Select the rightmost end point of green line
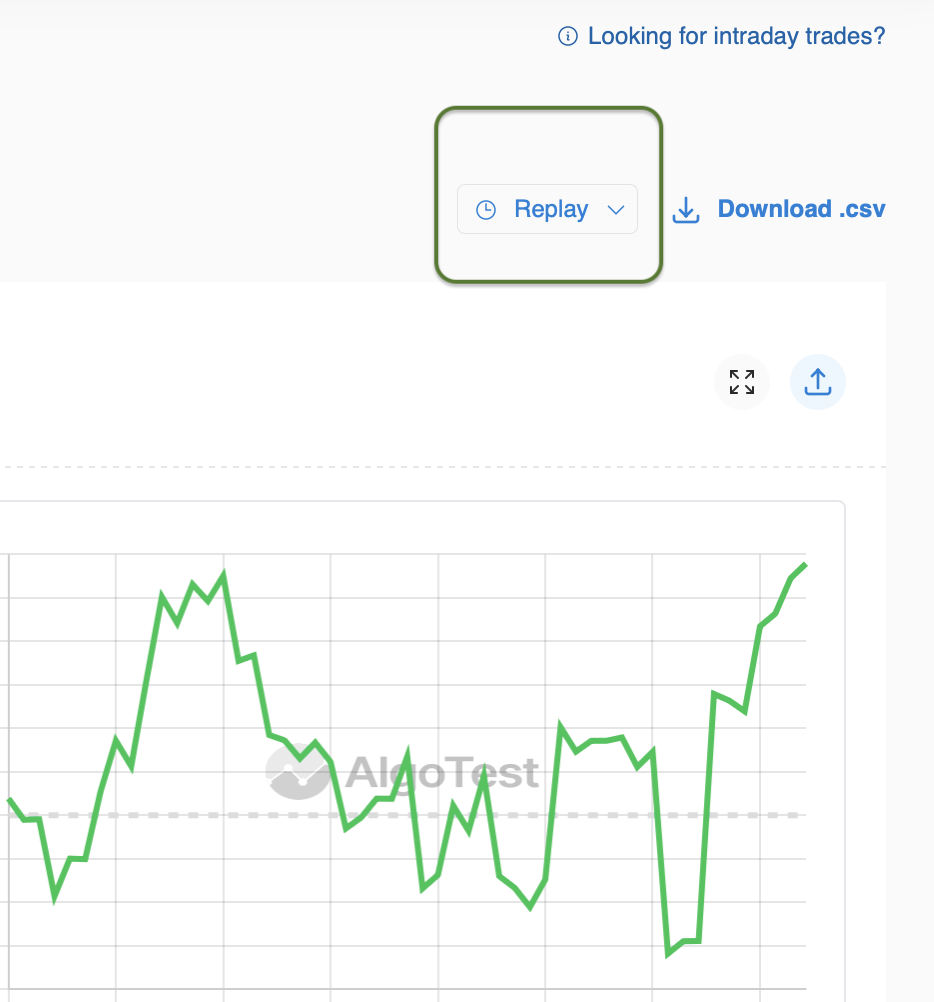 tap(805, 565)
